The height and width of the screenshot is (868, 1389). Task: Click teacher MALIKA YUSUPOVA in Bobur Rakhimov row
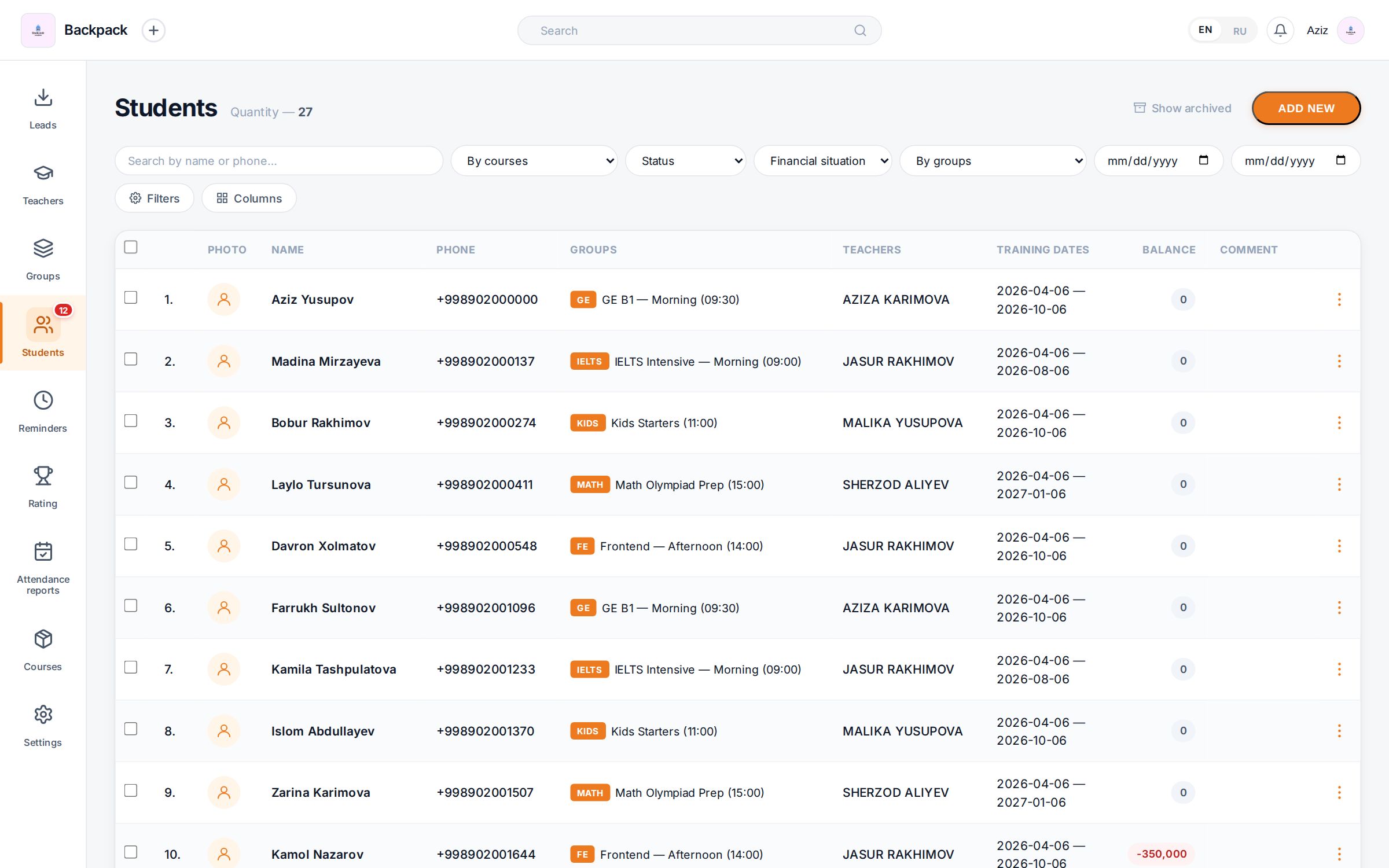[x=902, y=422]
